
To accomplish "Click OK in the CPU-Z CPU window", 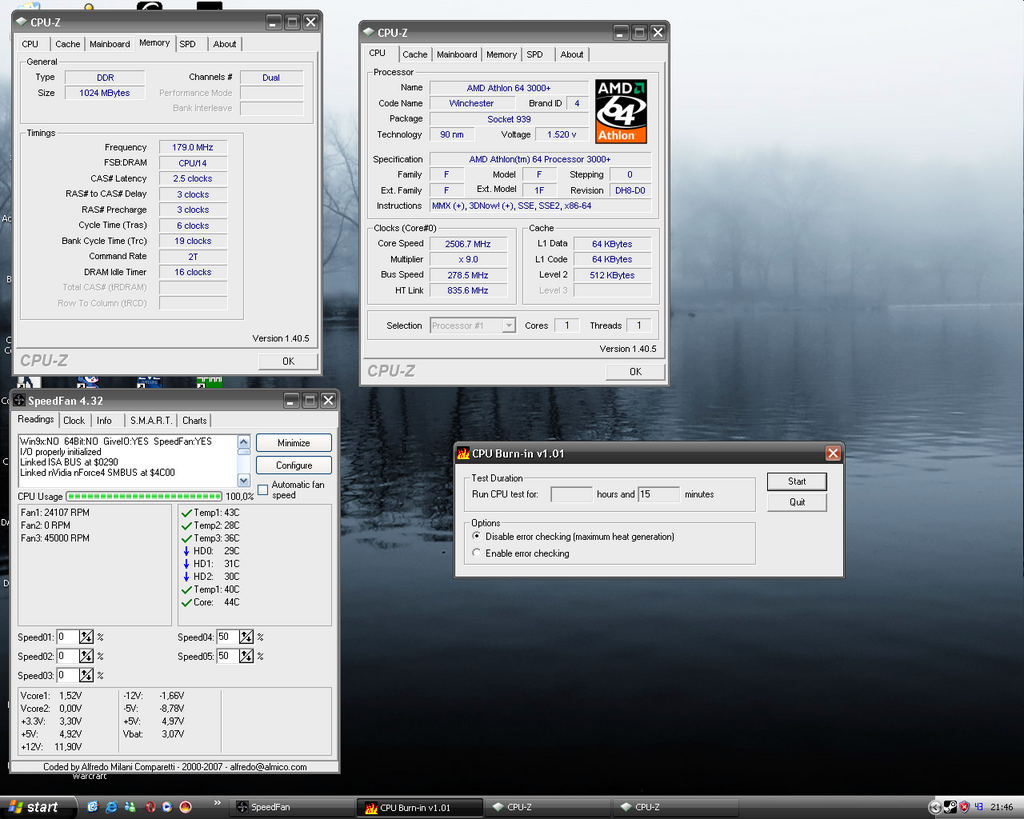I will point(635,372).
